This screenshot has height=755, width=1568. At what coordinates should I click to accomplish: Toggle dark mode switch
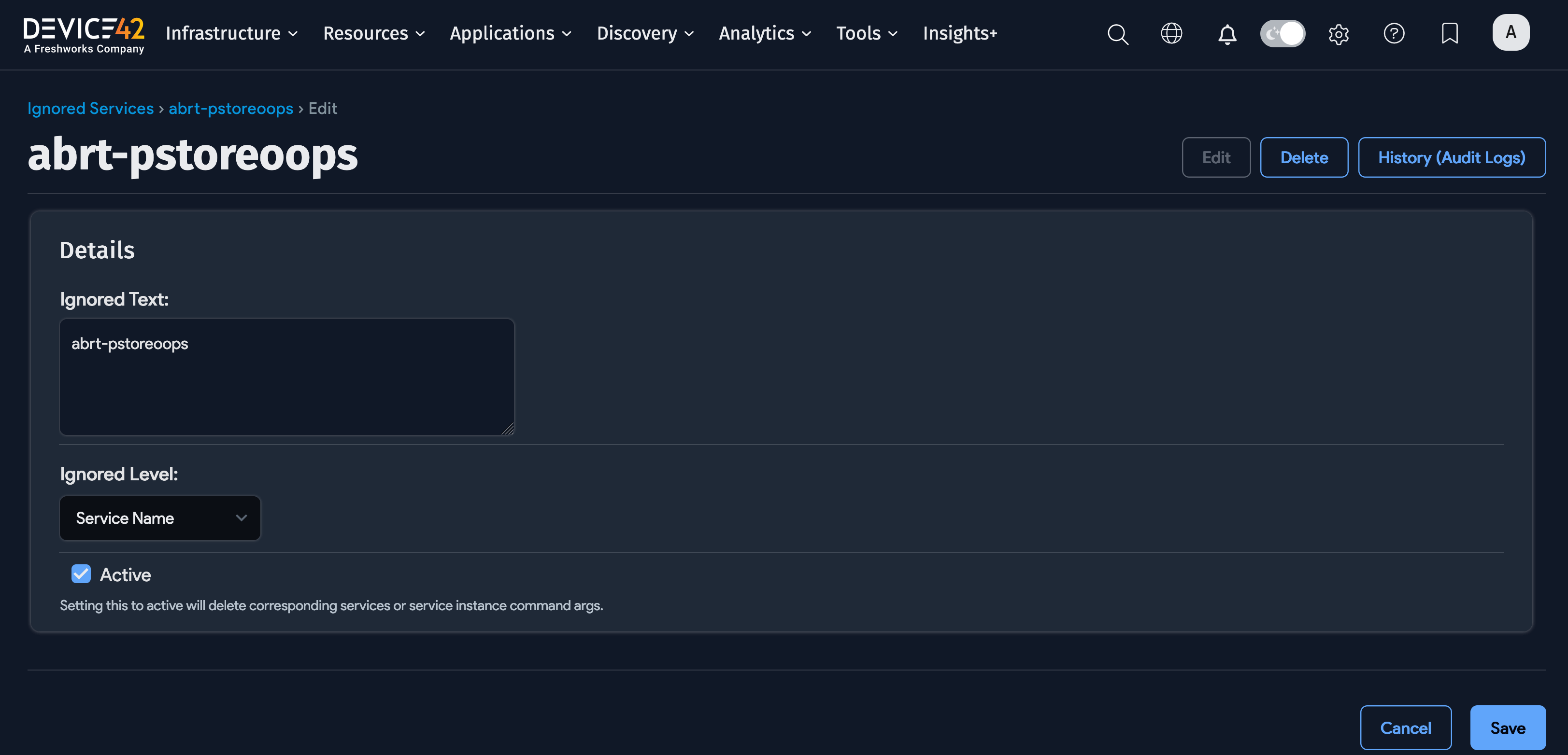(x=1283, y=33)
